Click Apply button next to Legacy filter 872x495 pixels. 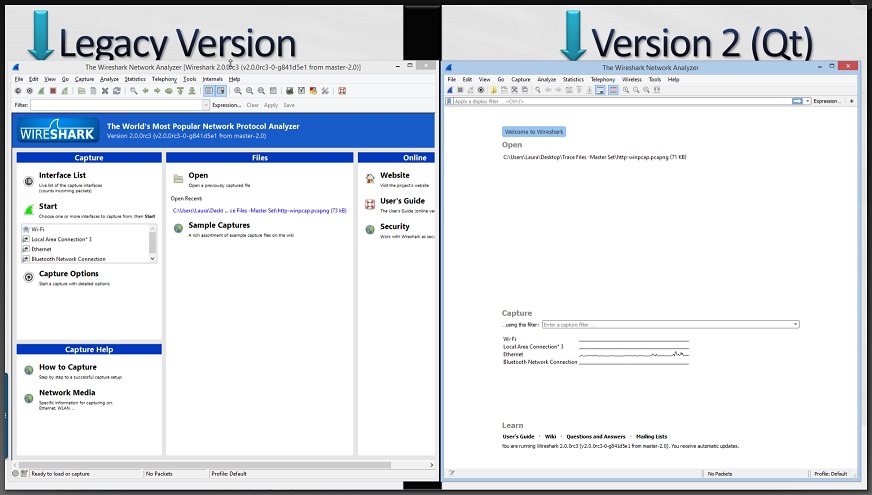pyautogui.click(x=271, y=105)
